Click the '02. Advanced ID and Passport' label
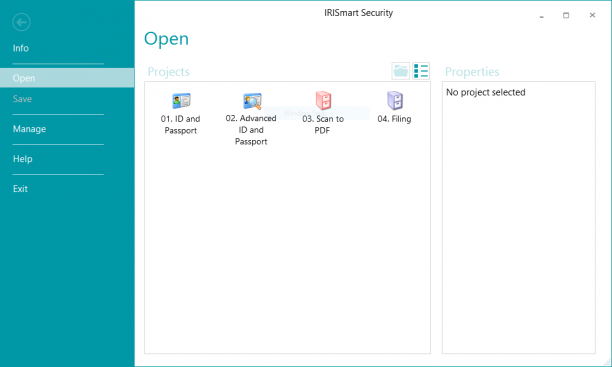Viewport: 612px width, 367px height. (x=251, y=130)
